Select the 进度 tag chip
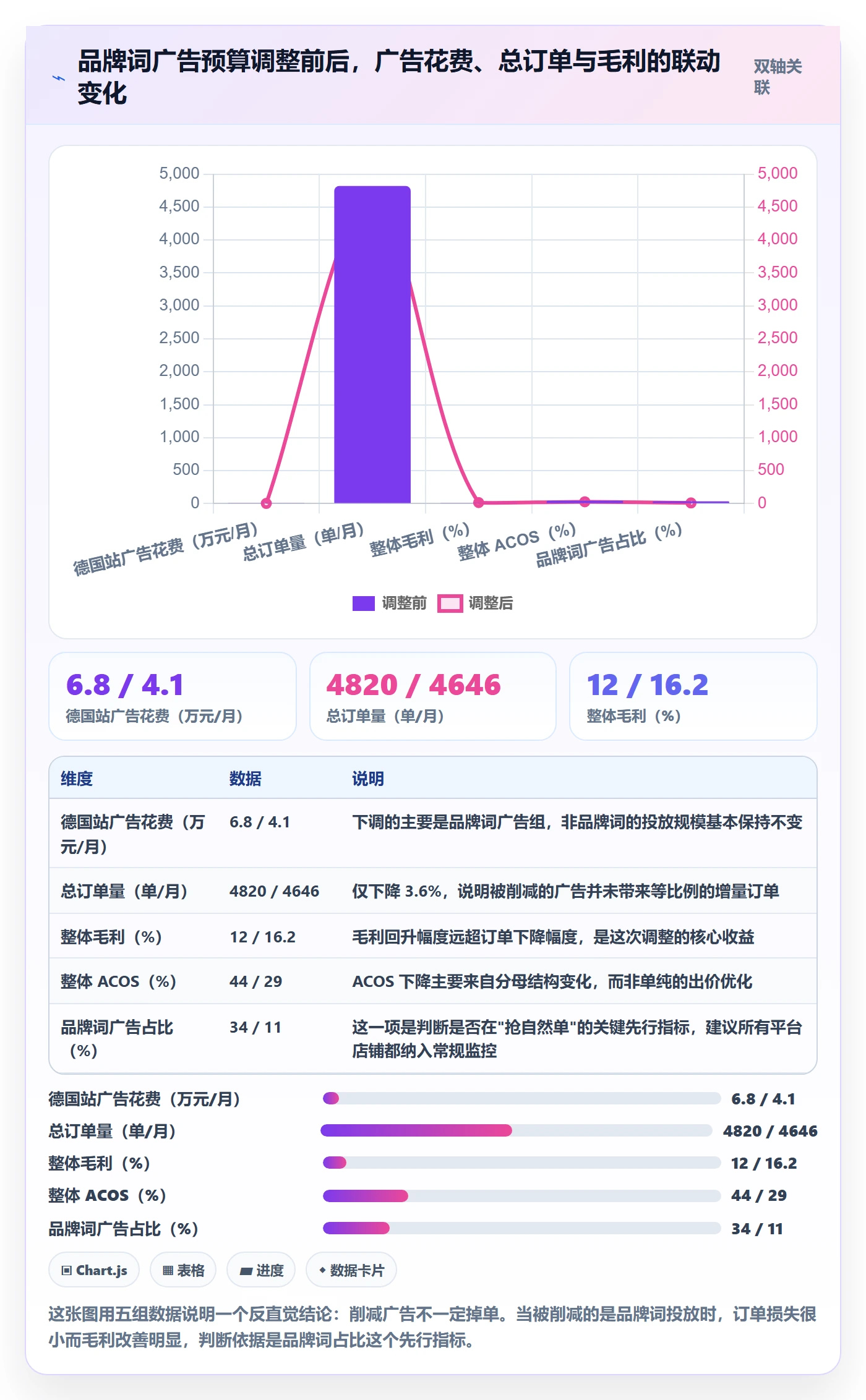 coord(261,1270)
